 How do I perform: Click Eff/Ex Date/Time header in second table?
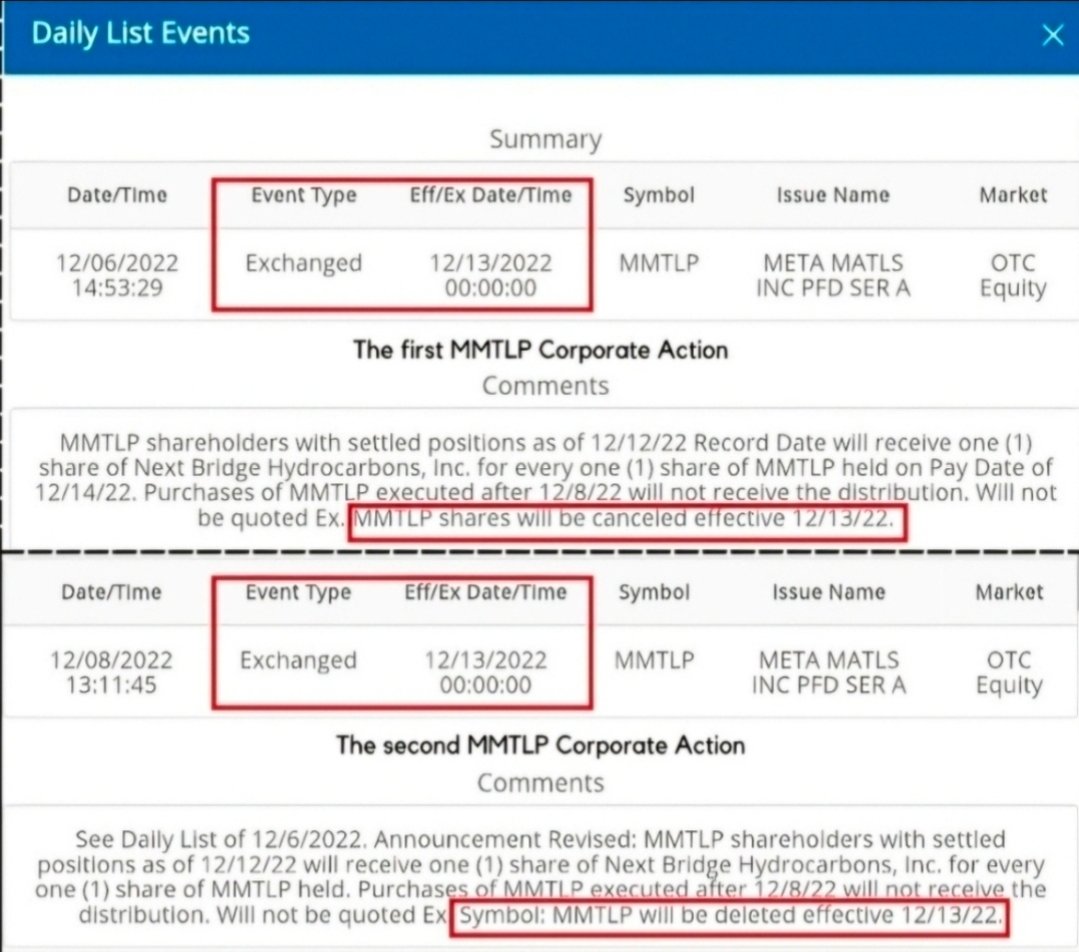pos(485,593)
